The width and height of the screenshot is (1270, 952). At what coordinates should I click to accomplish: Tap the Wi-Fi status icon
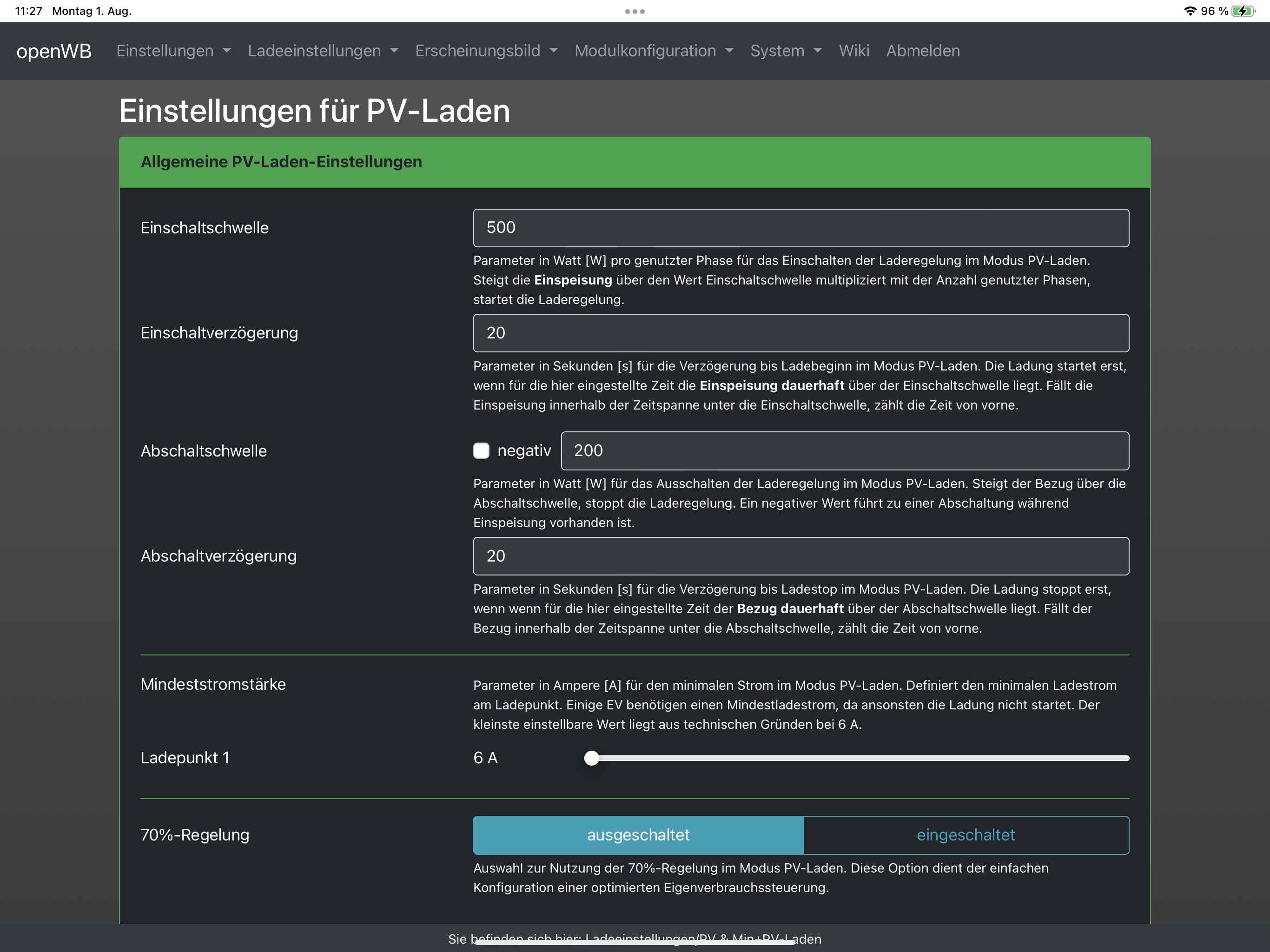(x=1190, y=11)
